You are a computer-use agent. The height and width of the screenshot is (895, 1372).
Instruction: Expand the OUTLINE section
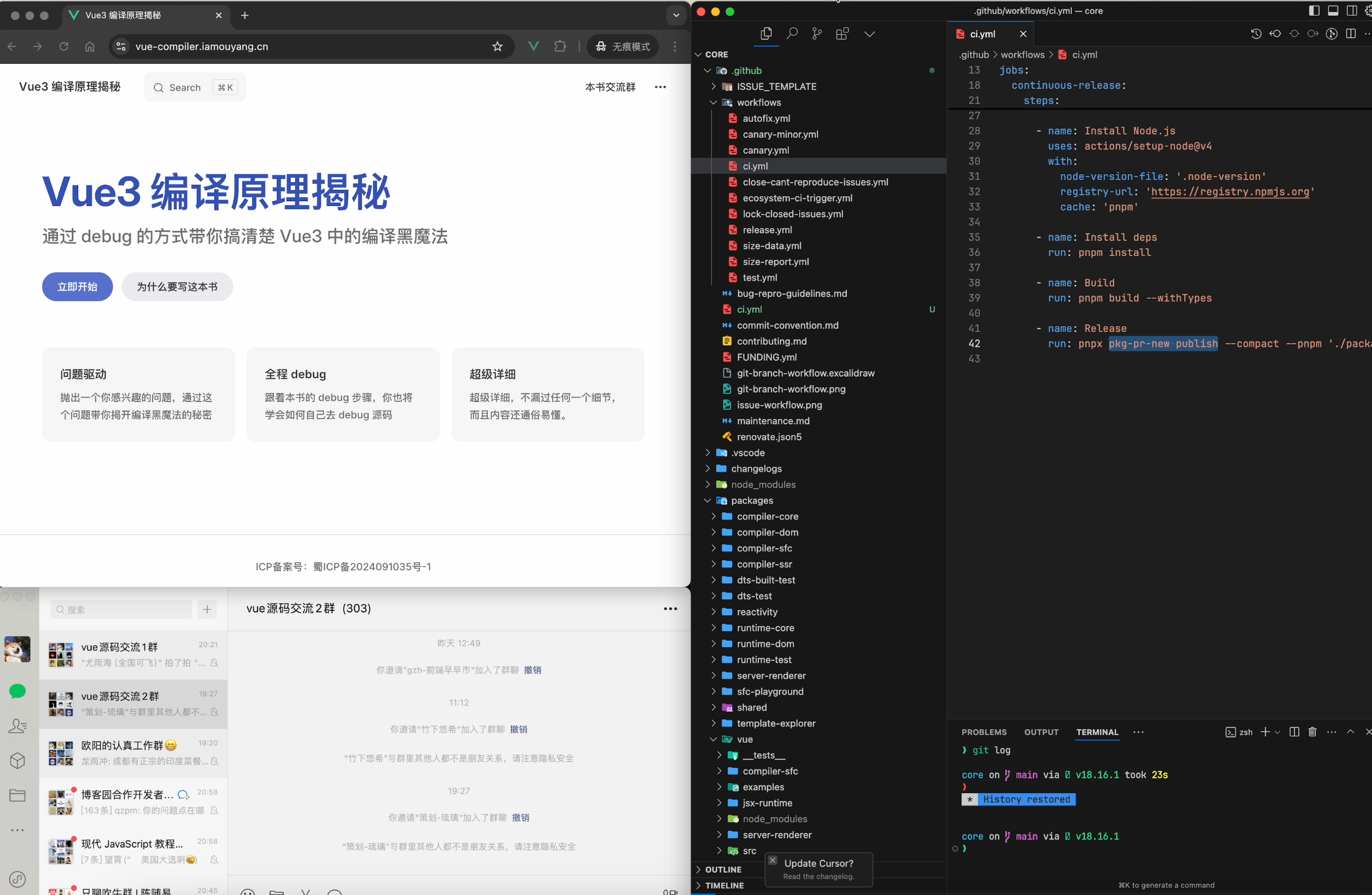point(723,869)
